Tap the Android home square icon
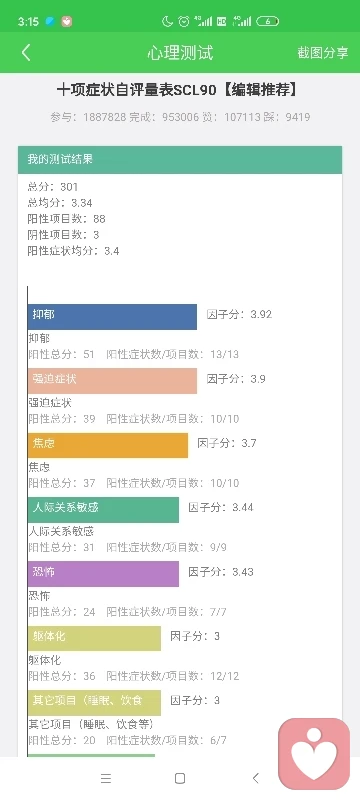 pyautogui.click(x=179, y=778)
